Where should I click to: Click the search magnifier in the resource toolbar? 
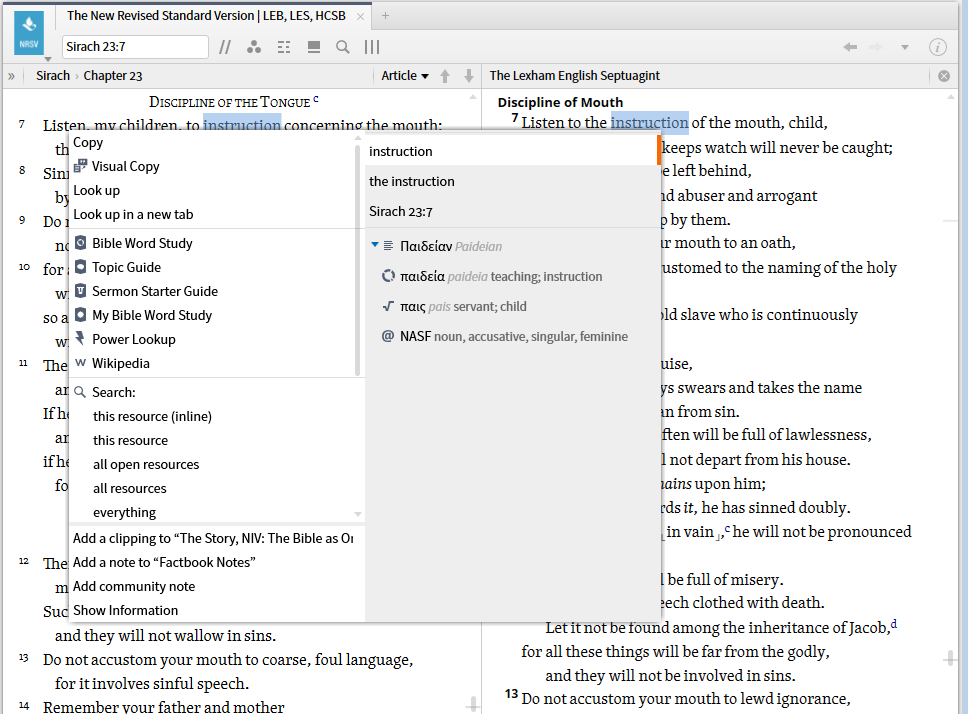click(x=341, y=46)
